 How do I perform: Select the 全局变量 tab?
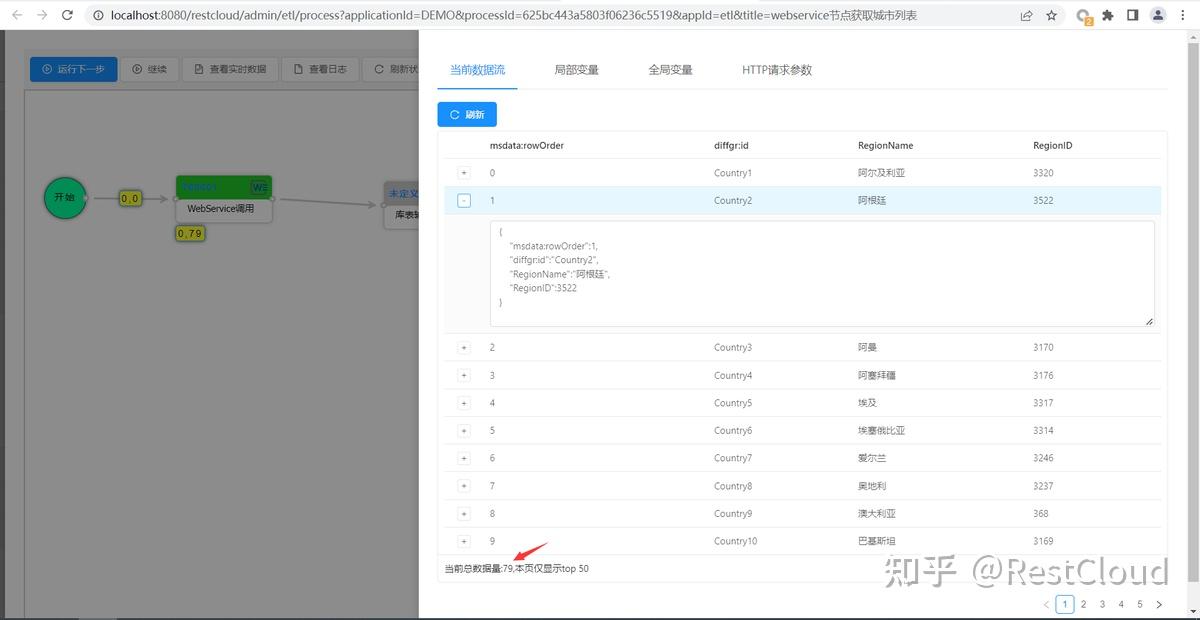pyautogui.click(x=670, y=70)
